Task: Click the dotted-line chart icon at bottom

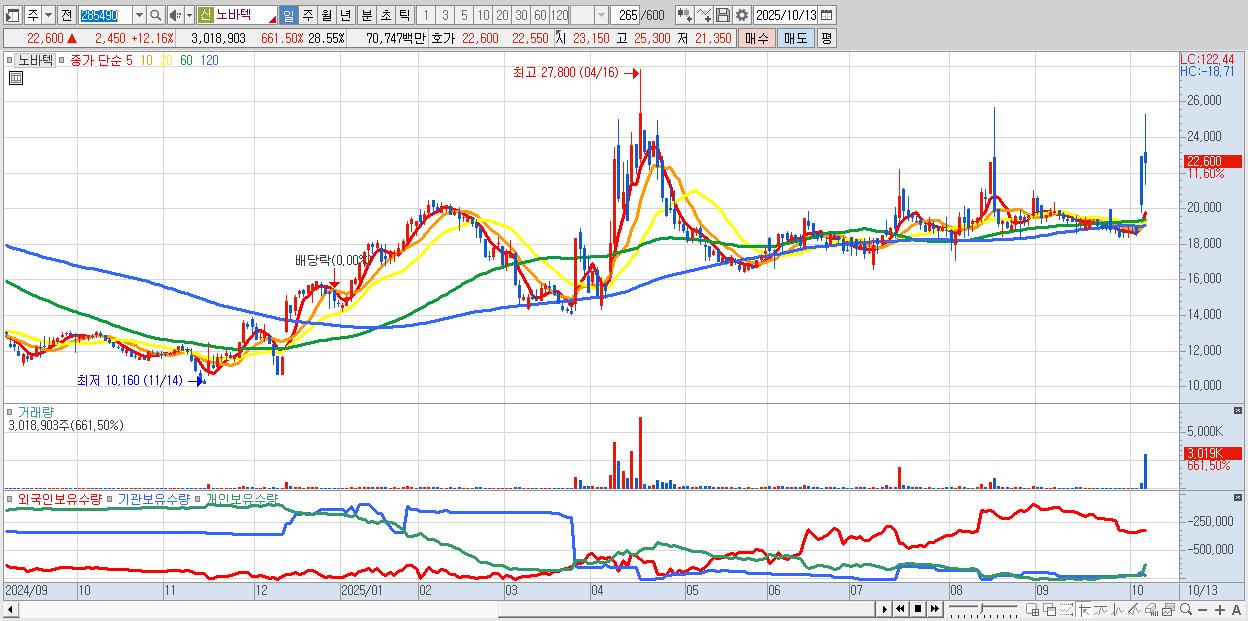Action: pos(1066,610)
